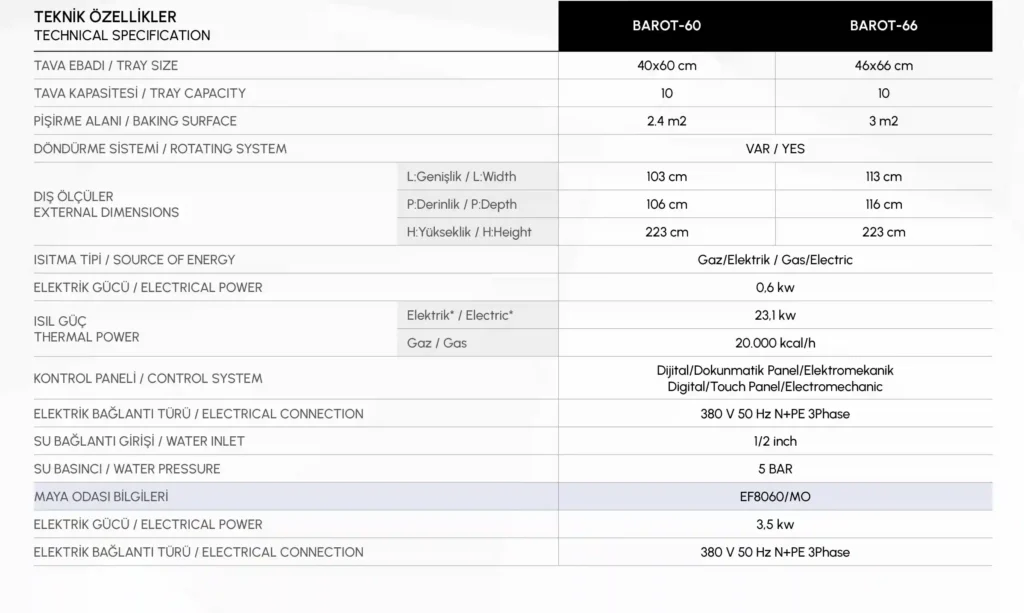Click the L:Genişlik / L:Width sub-label

click(x=461, y=177)
